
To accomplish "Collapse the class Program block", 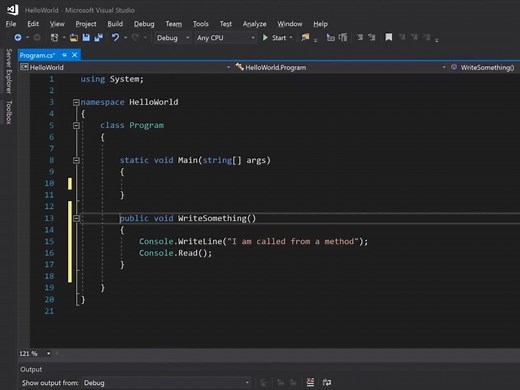I will click(76, 125).
